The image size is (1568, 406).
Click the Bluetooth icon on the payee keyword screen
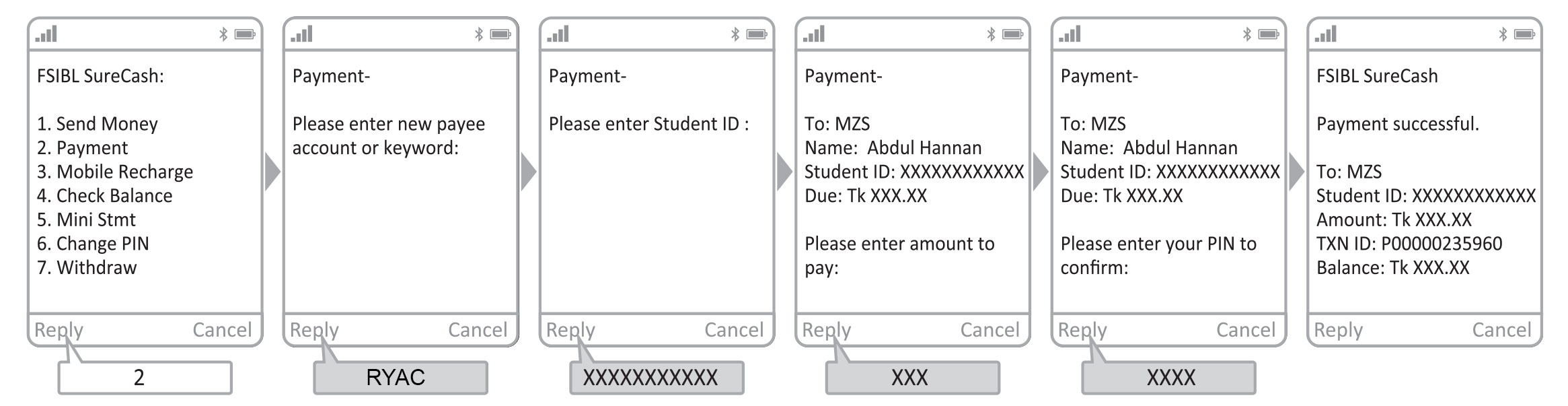[x=479, y=34]
